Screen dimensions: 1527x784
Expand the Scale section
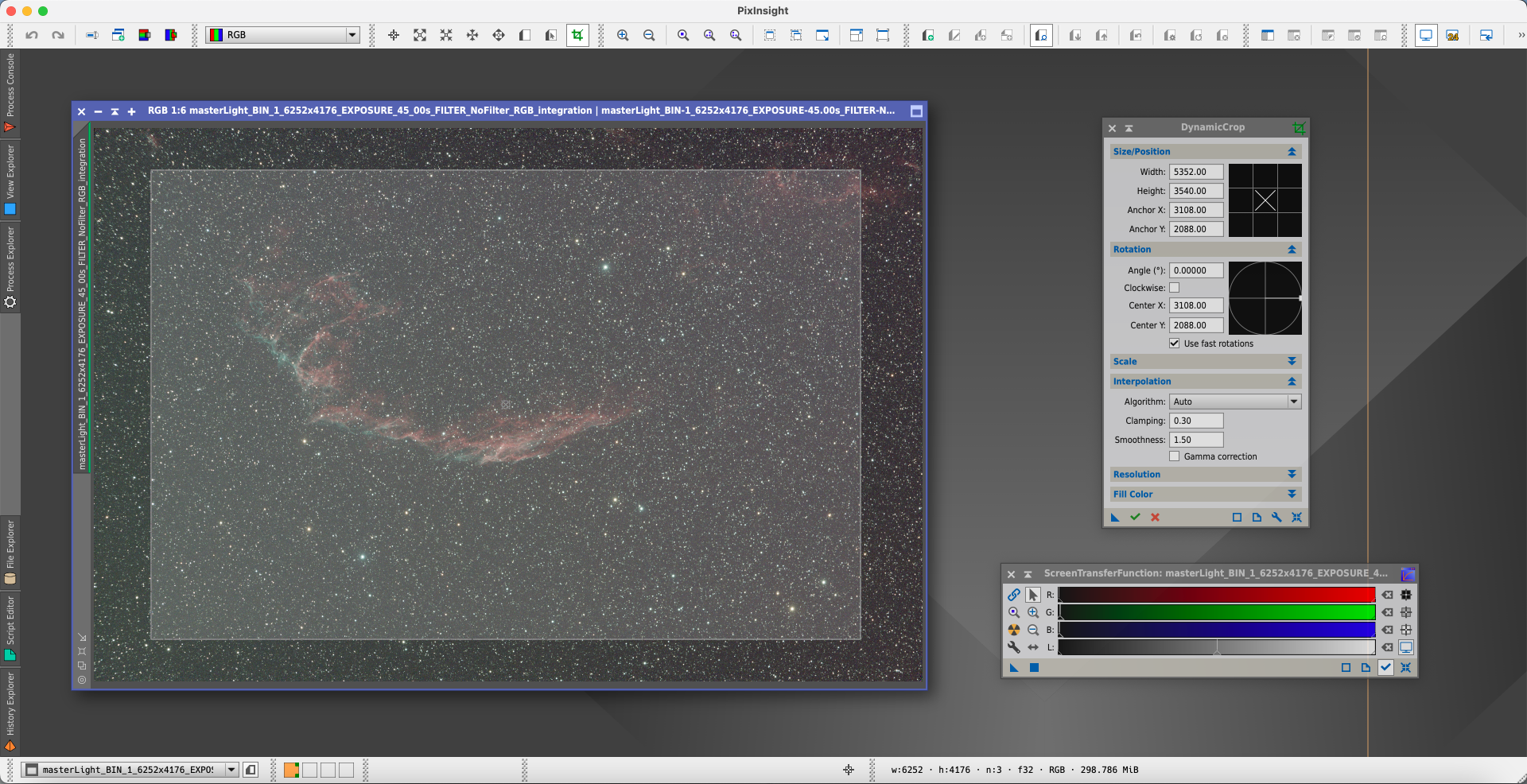(1292, 362)
